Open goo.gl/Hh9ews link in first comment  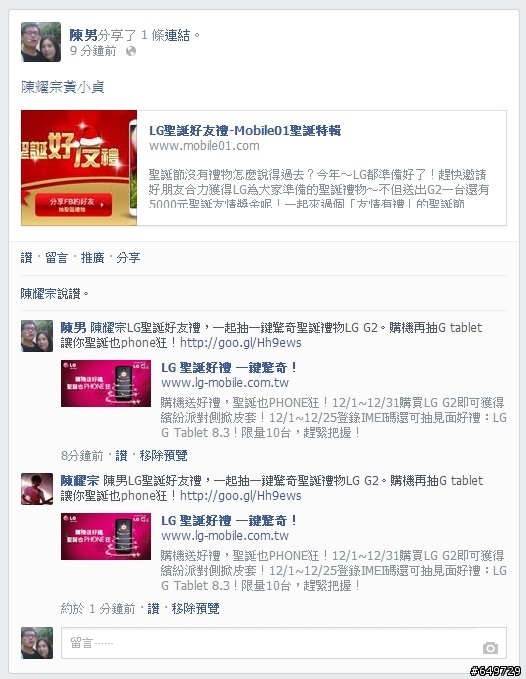point(241,343)
